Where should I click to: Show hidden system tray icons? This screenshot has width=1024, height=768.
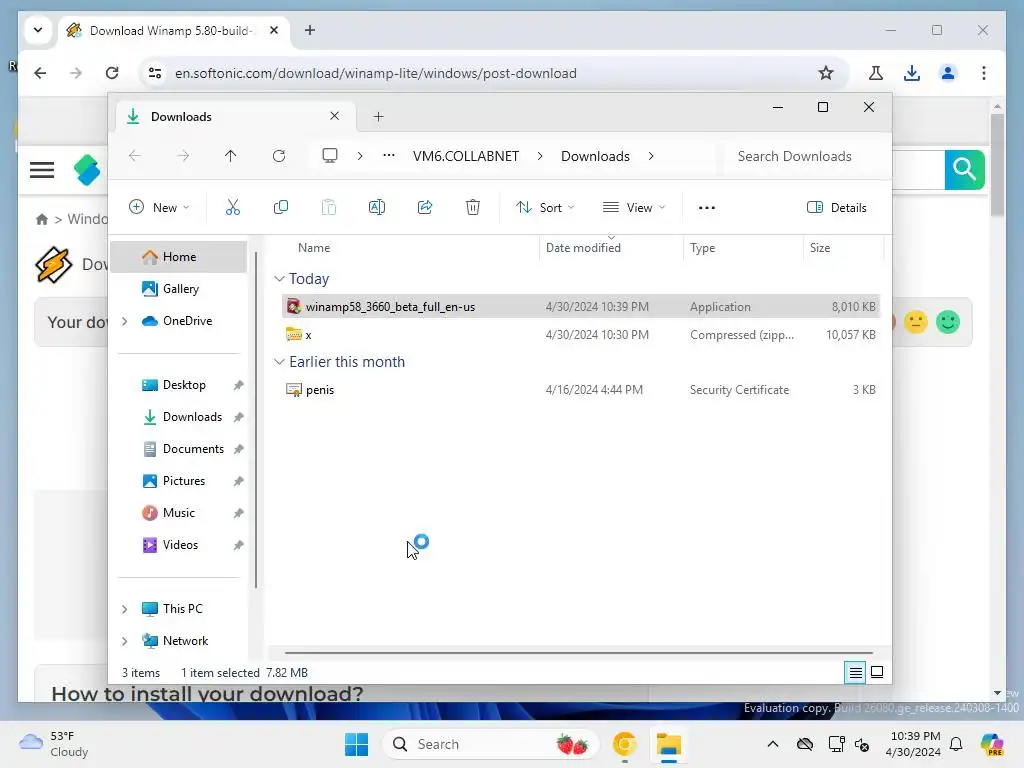773,744
